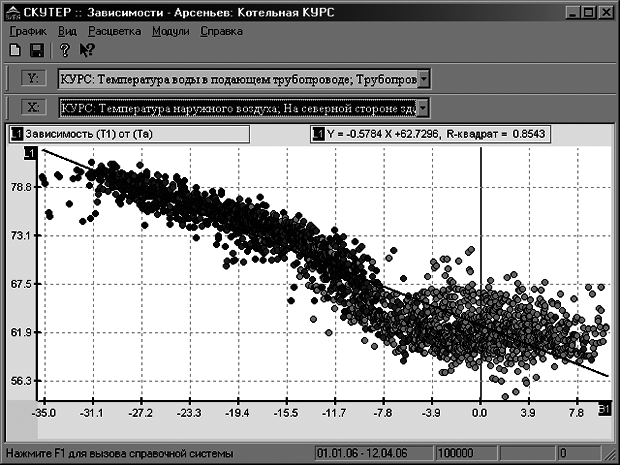
Task: Click the X-axis value -11.7
Action: point(334,413)
